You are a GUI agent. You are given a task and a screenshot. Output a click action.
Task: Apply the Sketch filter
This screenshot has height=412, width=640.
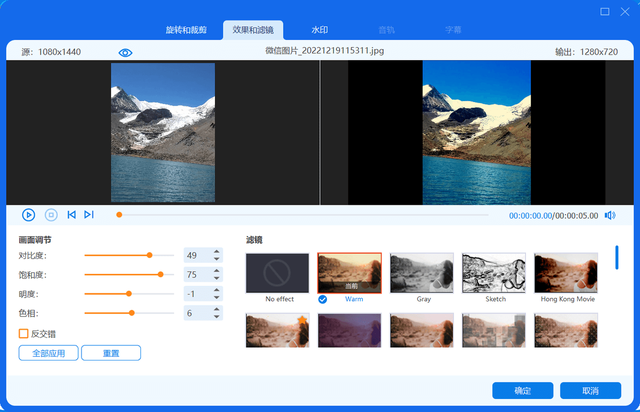click(x=494, y=273)
